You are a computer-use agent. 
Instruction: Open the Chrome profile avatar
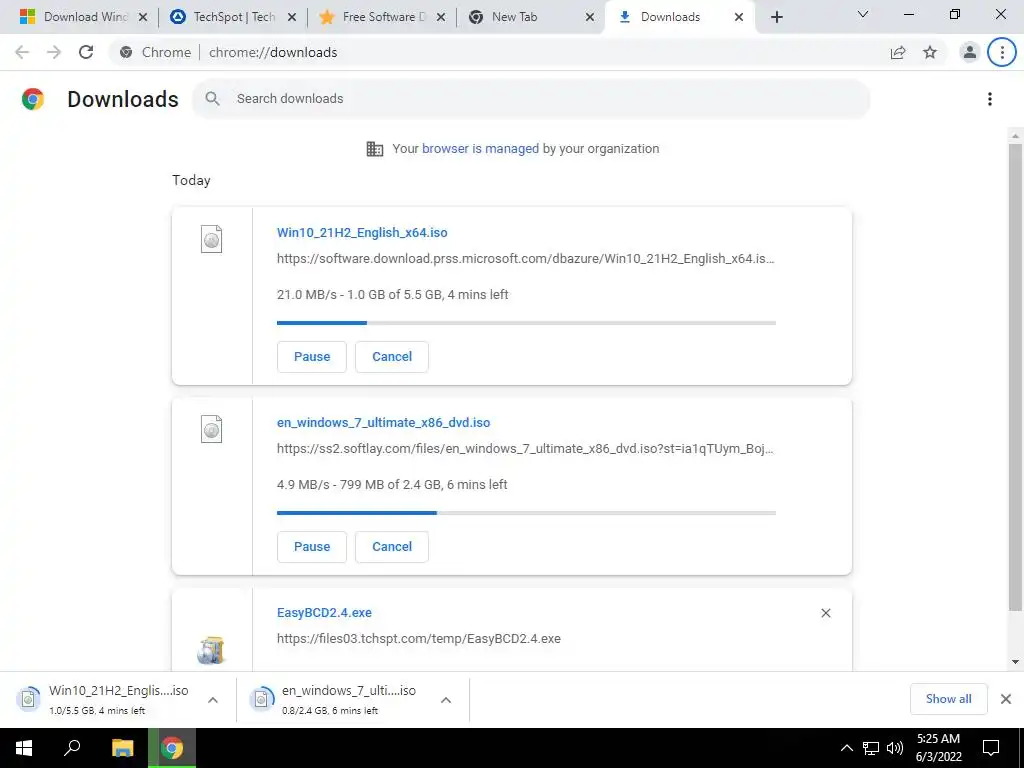click(x=970, y=52)
